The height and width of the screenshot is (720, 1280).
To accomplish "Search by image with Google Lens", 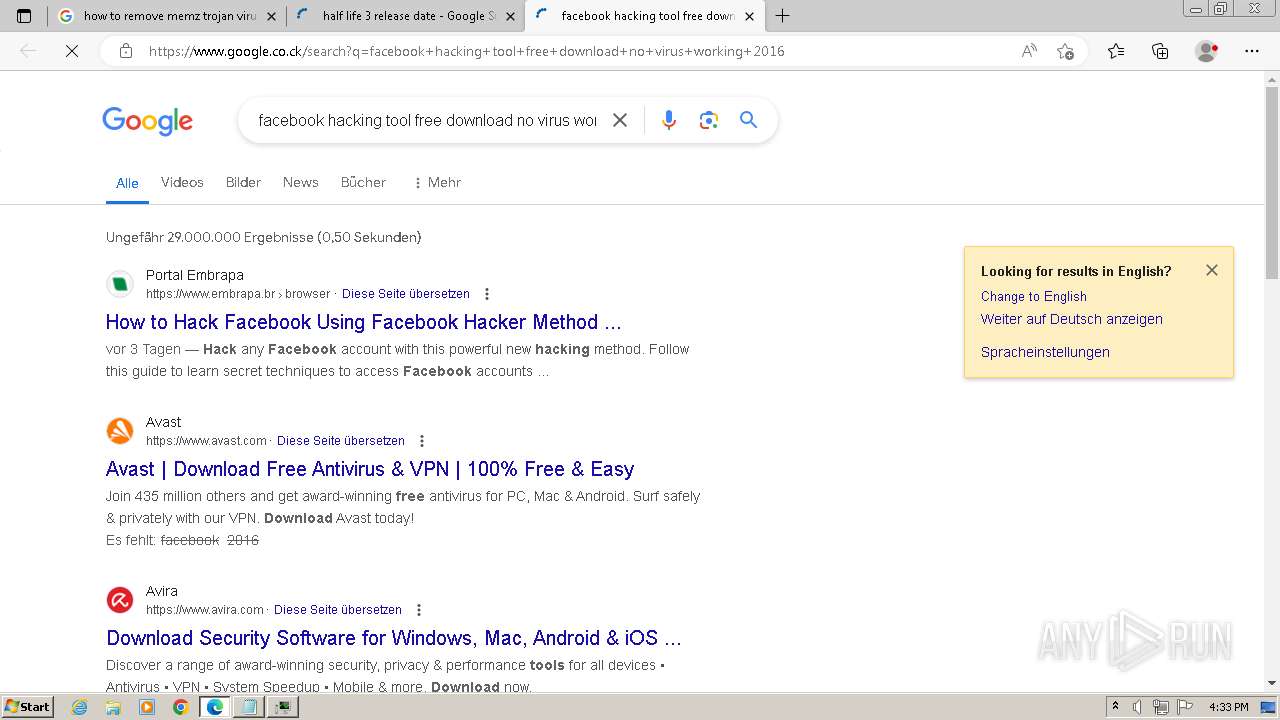I will click(x=709, y=120).
